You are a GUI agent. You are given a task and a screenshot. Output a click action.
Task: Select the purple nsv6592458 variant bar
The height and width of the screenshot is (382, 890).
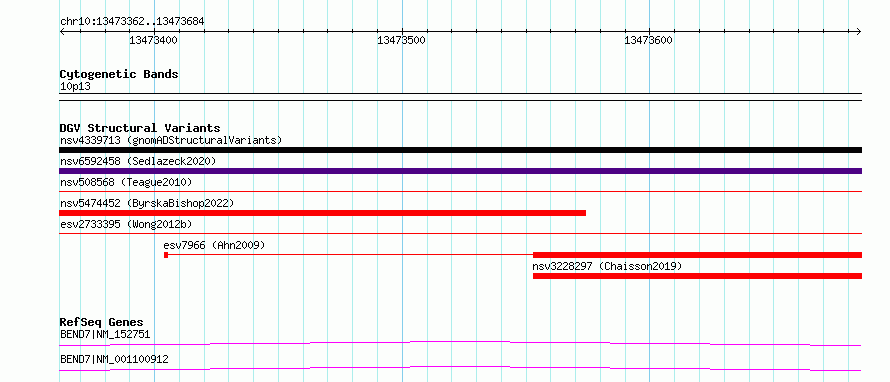pyautogui.click(x=460, y=171)
